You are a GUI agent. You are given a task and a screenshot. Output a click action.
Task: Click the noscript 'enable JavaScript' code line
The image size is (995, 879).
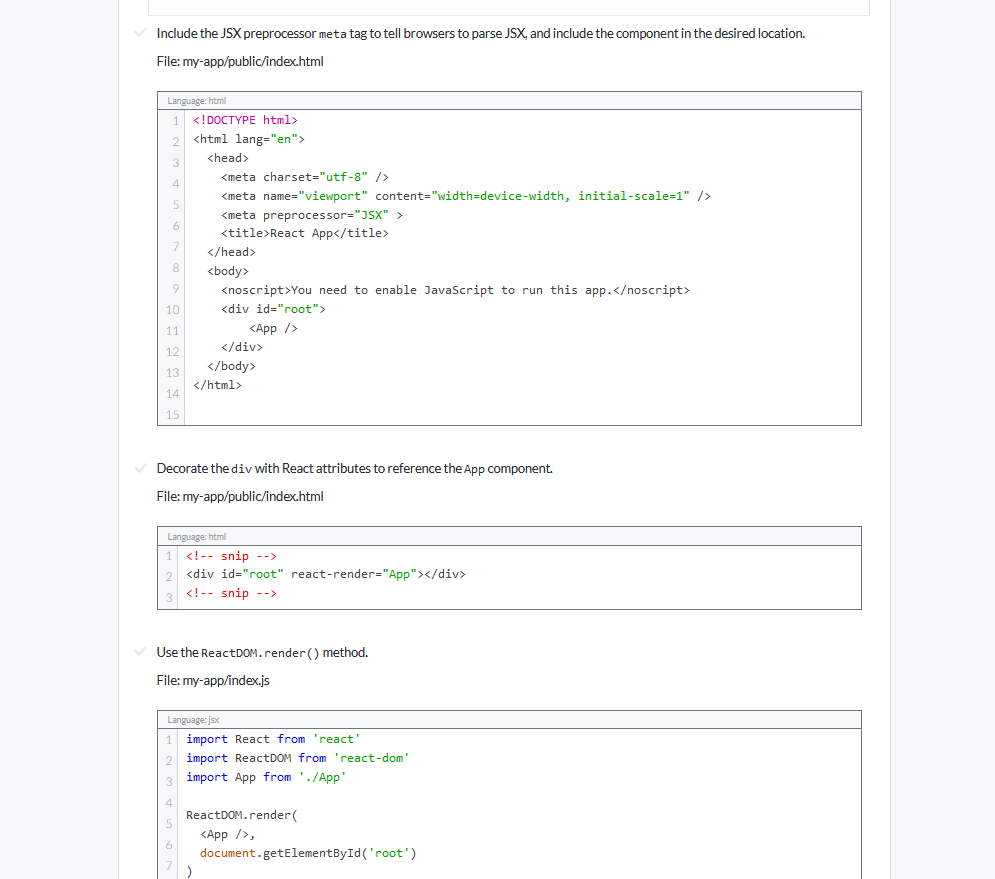[455, 290]
